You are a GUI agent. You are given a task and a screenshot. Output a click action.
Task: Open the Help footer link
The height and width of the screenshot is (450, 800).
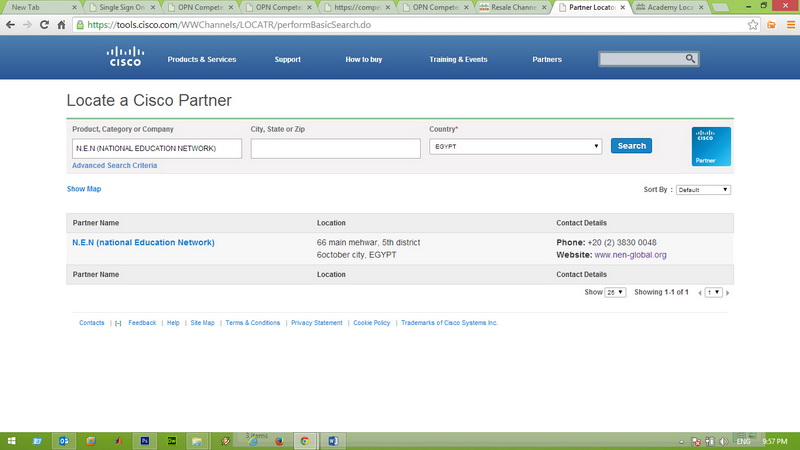point(173,323)
